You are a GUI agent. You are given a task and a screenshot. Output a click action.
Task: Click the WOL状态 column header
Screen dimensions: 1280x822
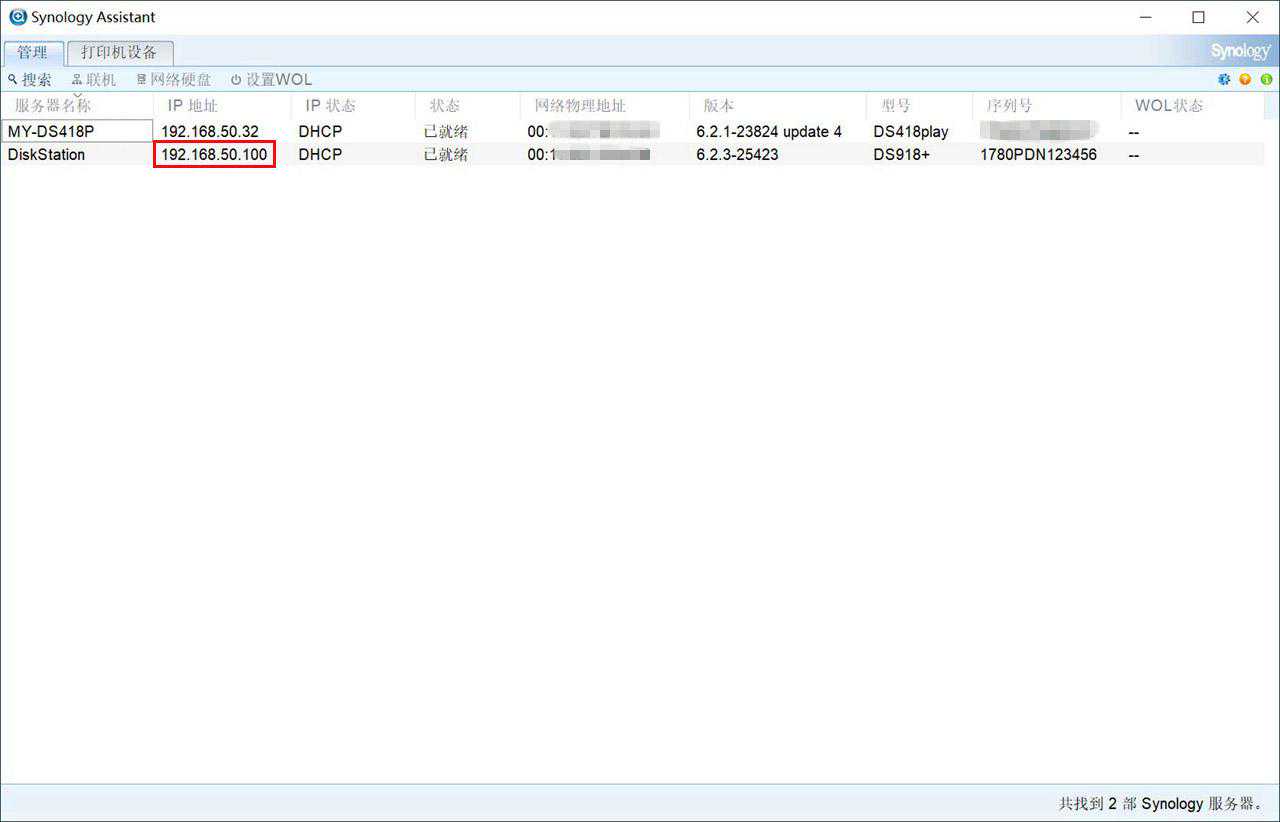[1168, 106]
